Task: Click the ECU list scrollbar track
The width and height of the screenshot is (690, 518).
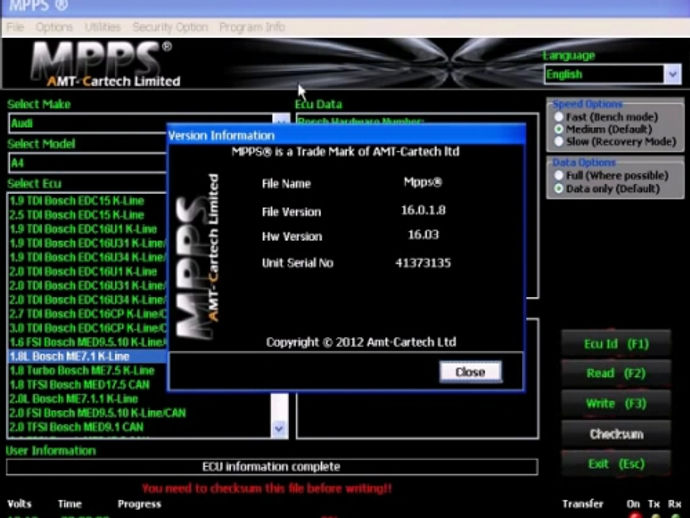Action: coord(279,406)
